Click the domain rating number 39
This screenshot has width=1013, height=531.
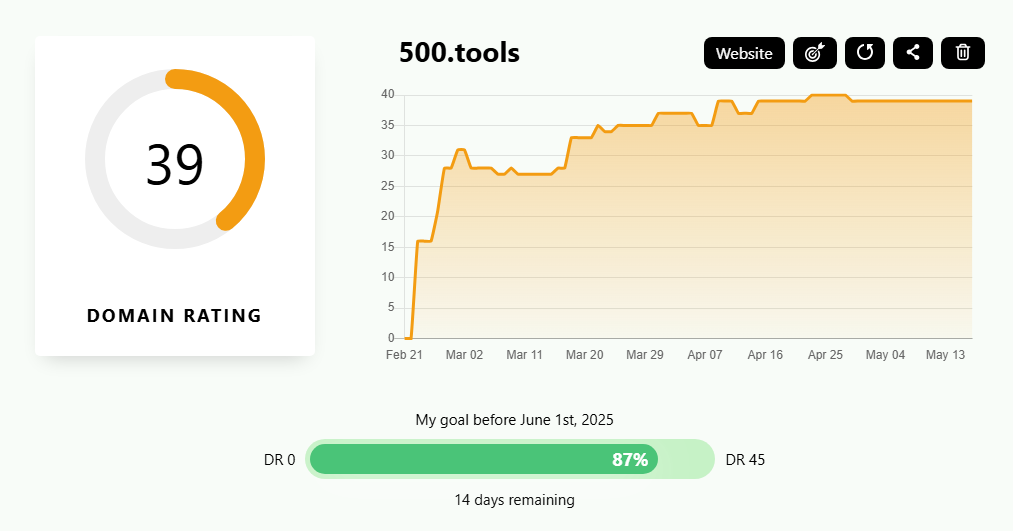175,165
